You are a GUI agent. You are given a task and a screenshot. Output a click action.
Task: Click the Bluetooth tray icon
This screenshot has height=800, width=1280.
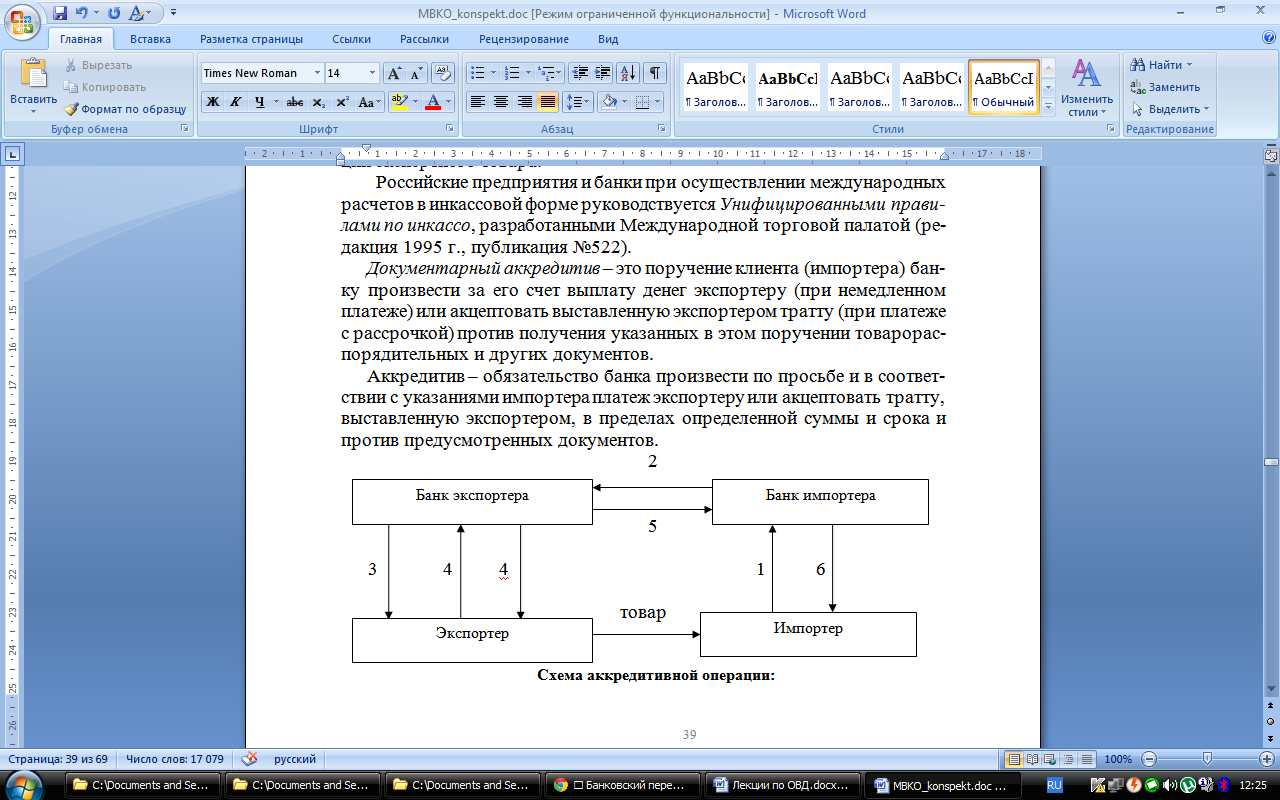click(1223, 786)
